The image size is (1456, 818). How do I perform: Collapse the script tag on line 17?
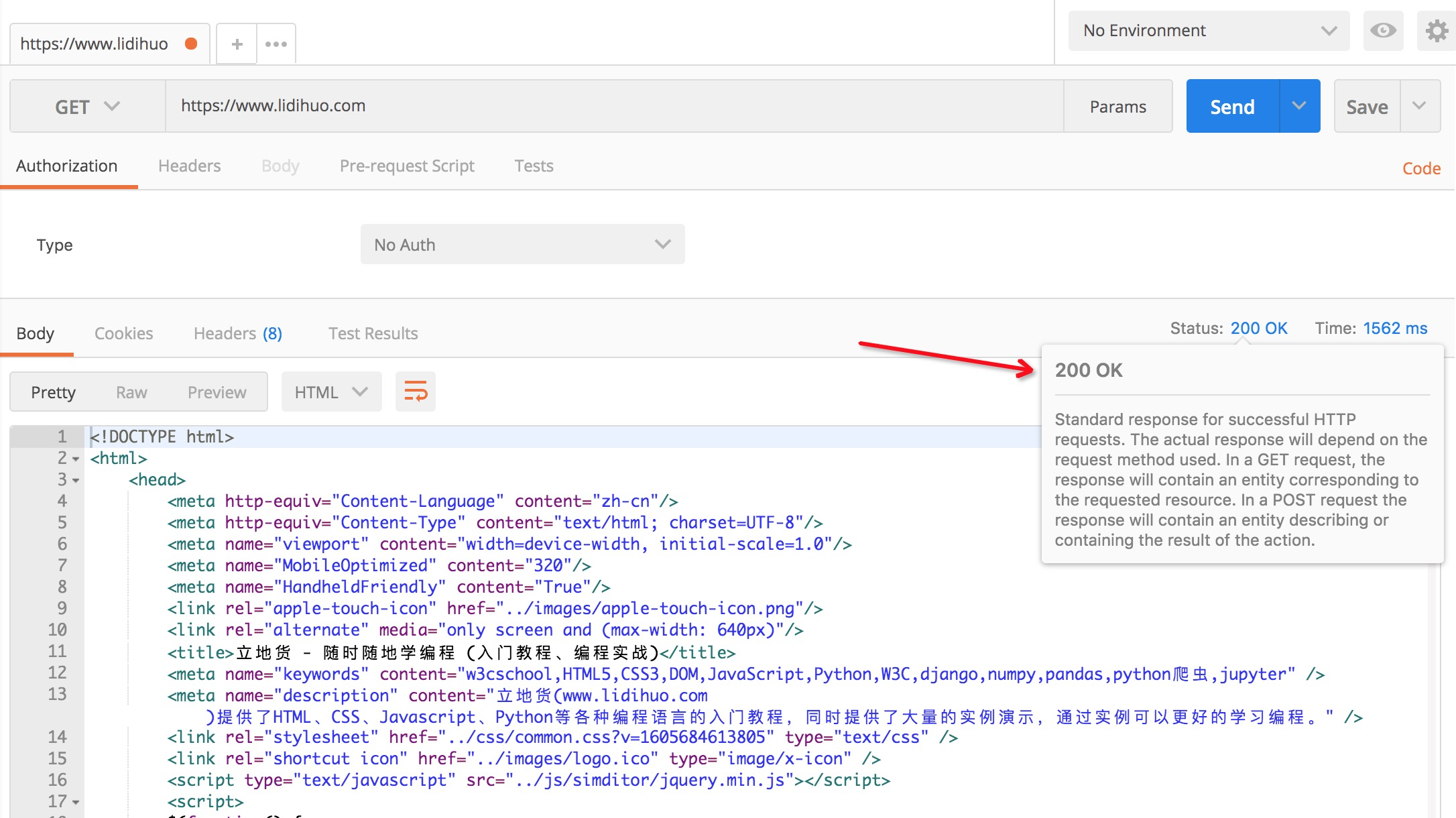pos(76,803)
